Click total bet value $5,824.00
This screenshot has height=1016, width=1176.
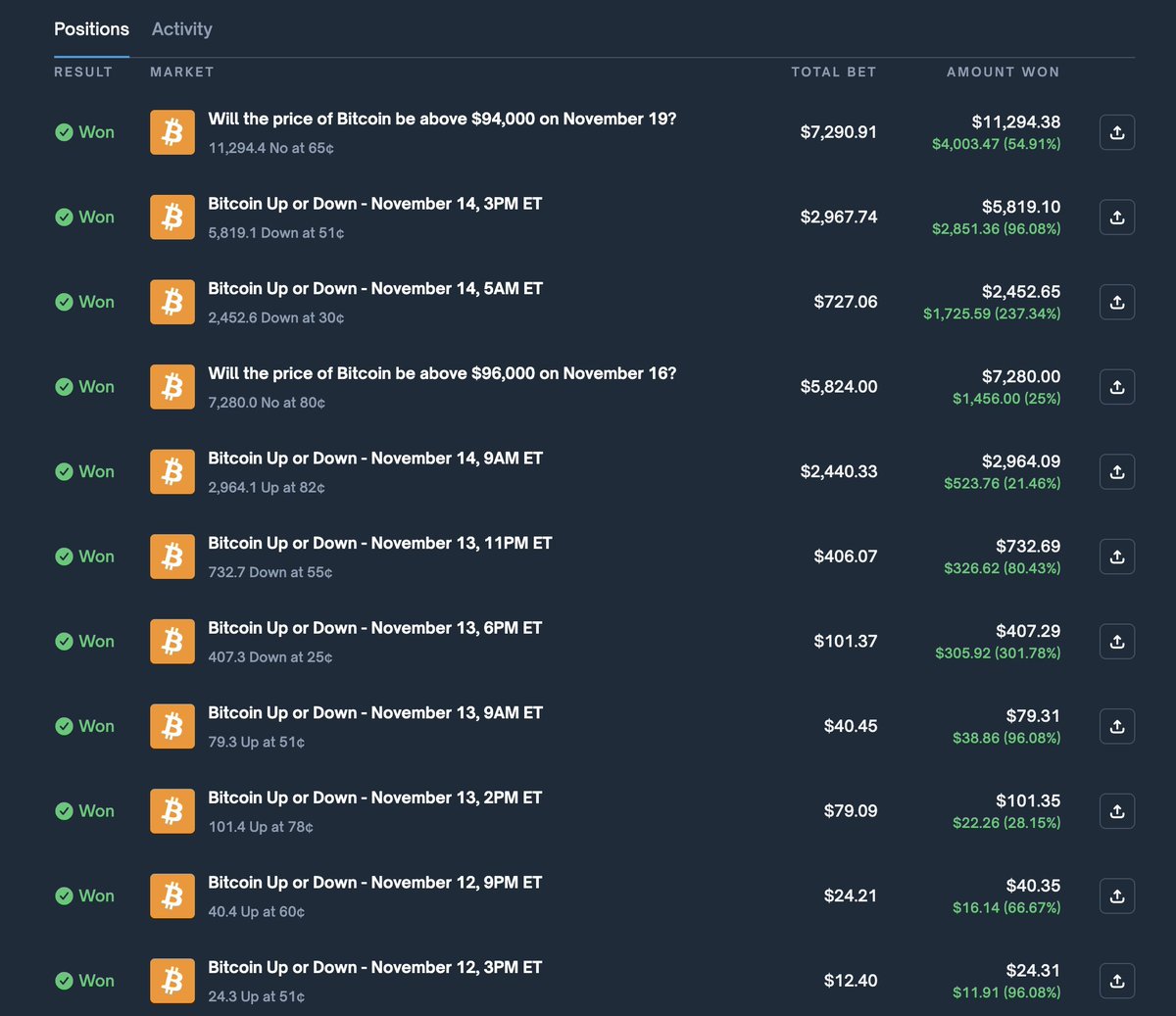tap(839, 387)
